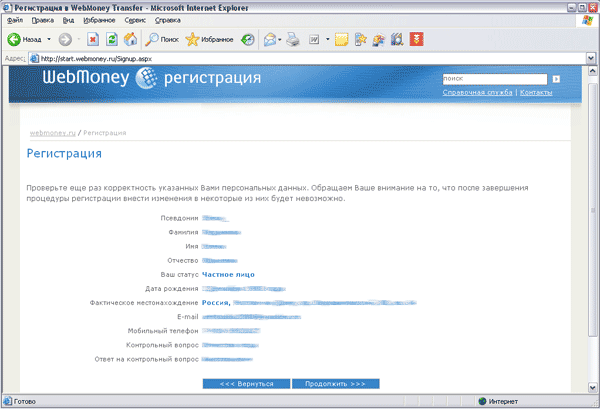The width and height of the screenshot is (600, 409).
Task: Click the Продолжить >>> button
Action: 336,384
